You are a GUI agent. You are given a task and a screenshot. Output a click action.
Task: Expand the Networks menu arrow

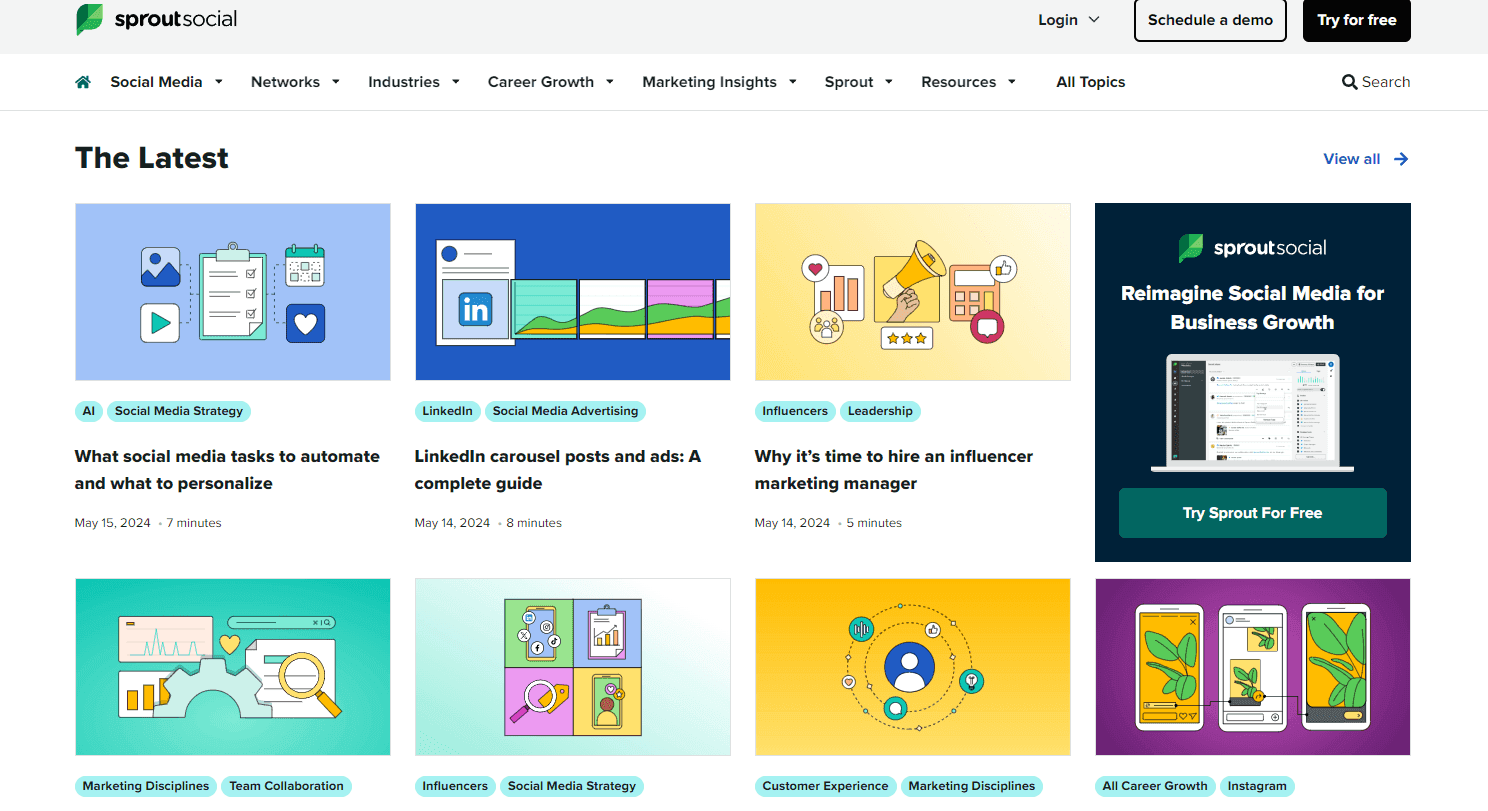tap(336, 82)
